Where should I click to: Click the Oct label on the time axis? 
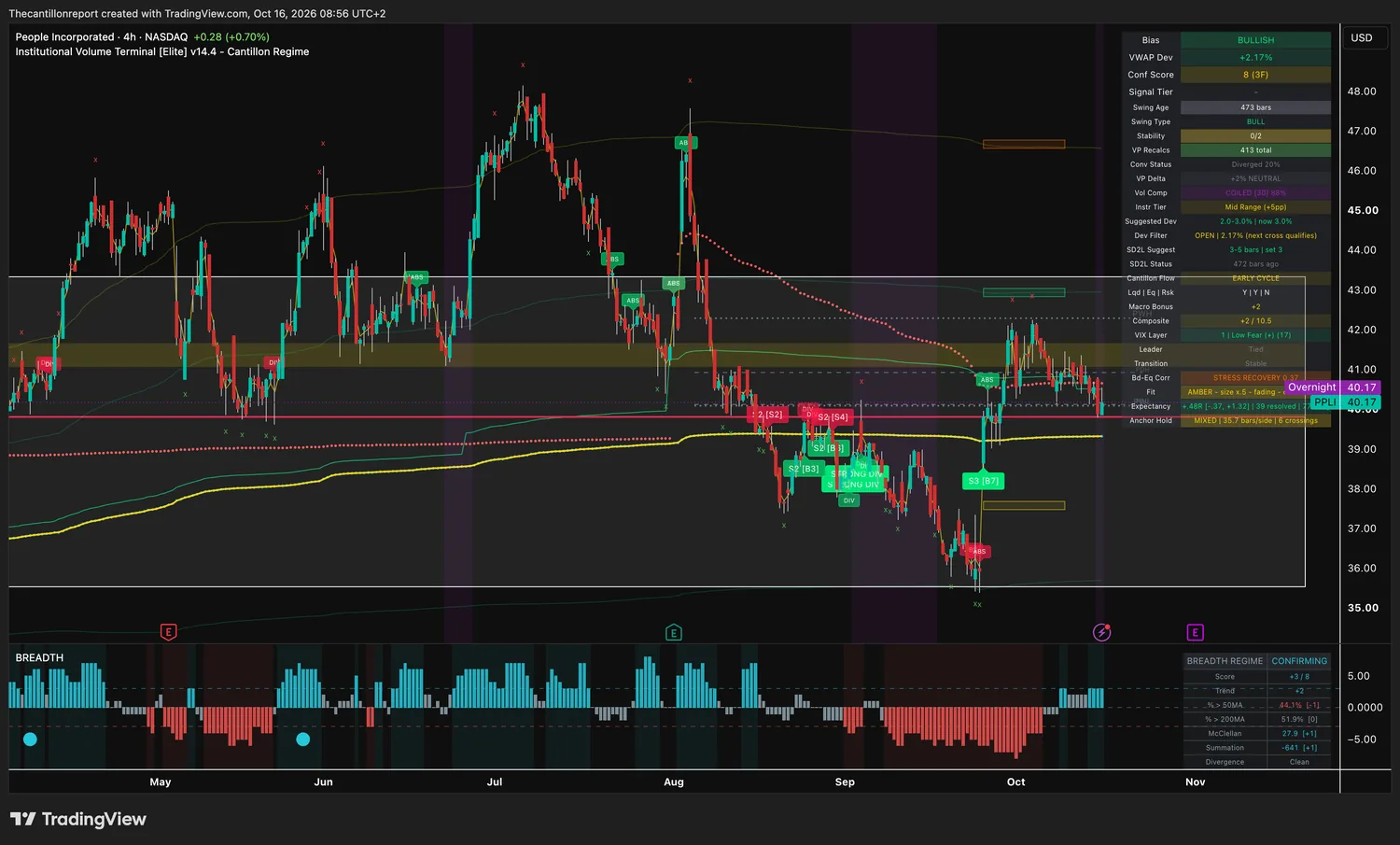pos(1016,782)
